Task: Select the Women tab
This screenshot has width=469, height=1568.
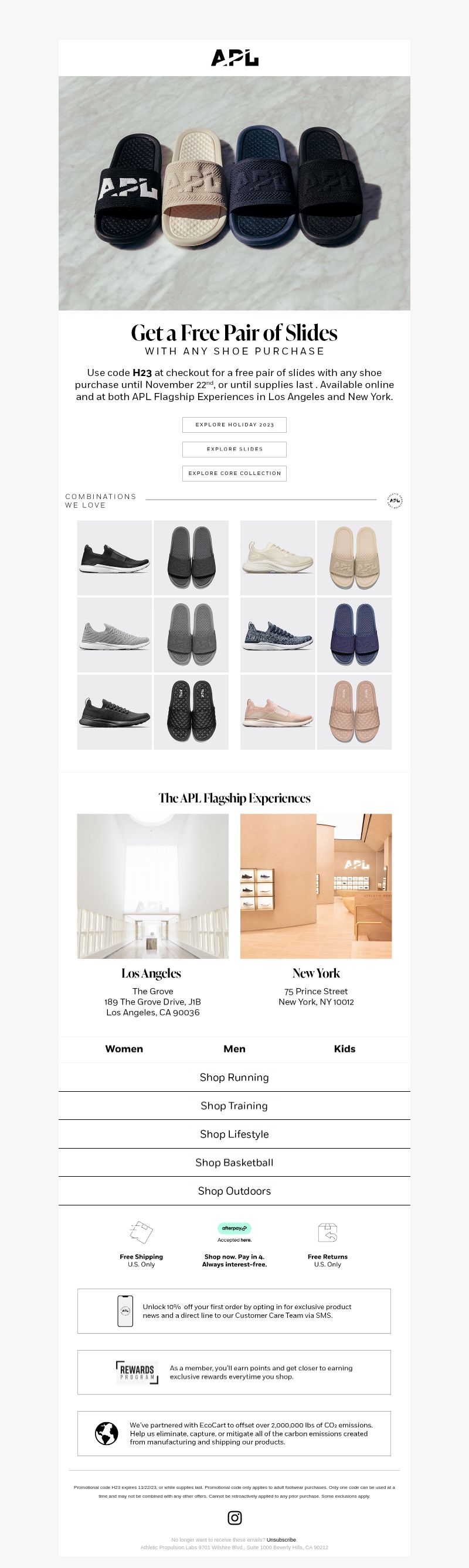Action: coord(124,1049)
